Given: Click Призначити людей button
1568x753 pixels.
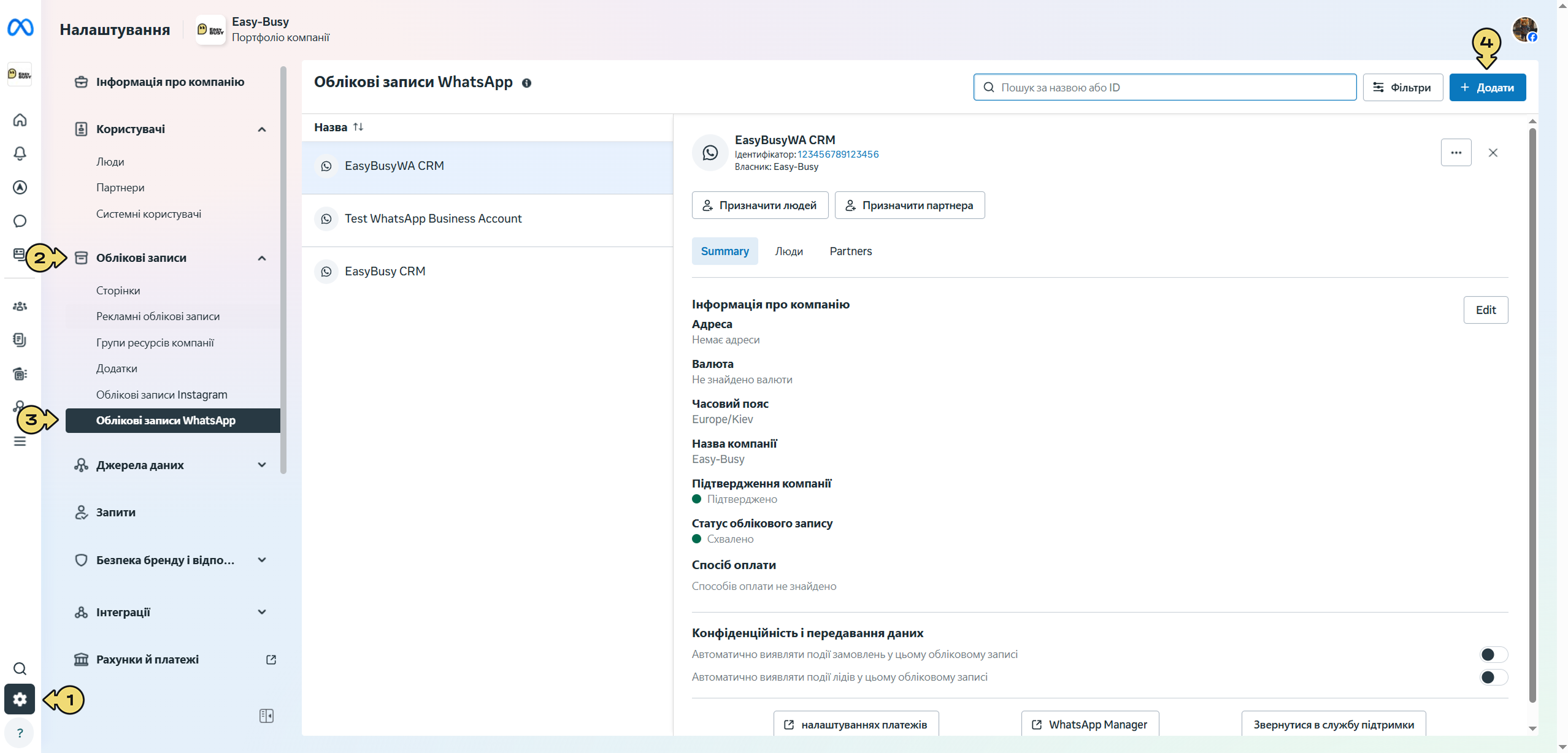Looking at the screenshot, I should (x=760, y=205).
